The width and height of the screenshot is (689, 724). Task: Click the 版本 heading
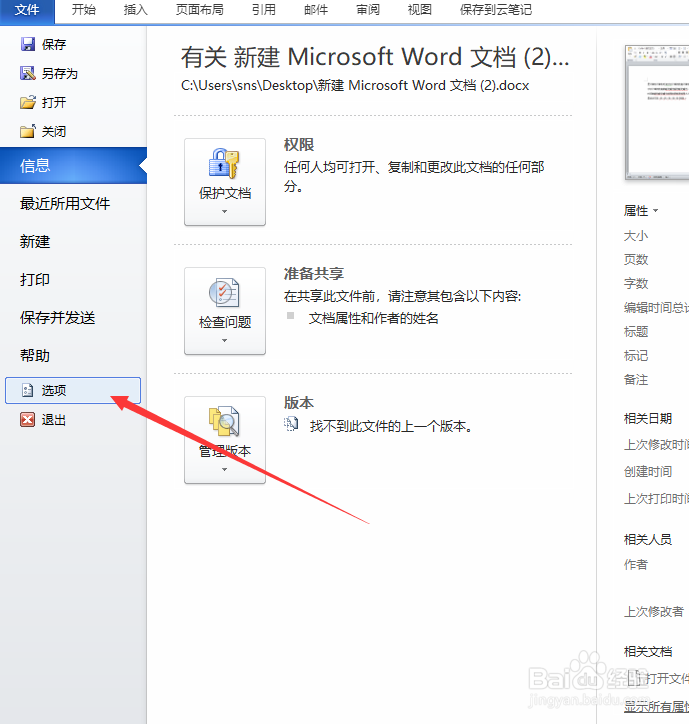point(299,402)
